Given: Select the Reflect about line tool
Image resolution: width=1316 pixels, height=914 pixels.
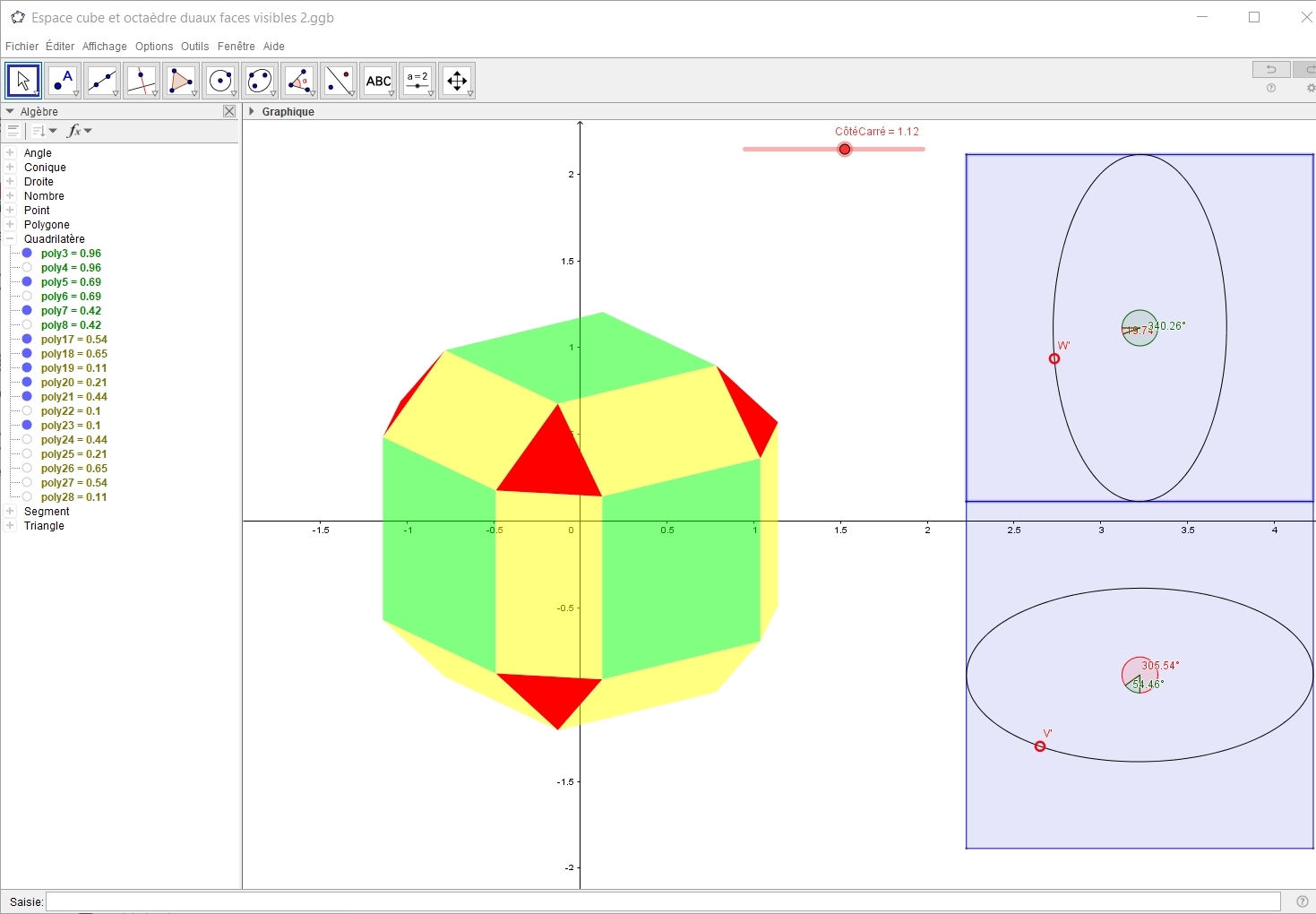Looking at the screenshot, I should click(339, 81).
